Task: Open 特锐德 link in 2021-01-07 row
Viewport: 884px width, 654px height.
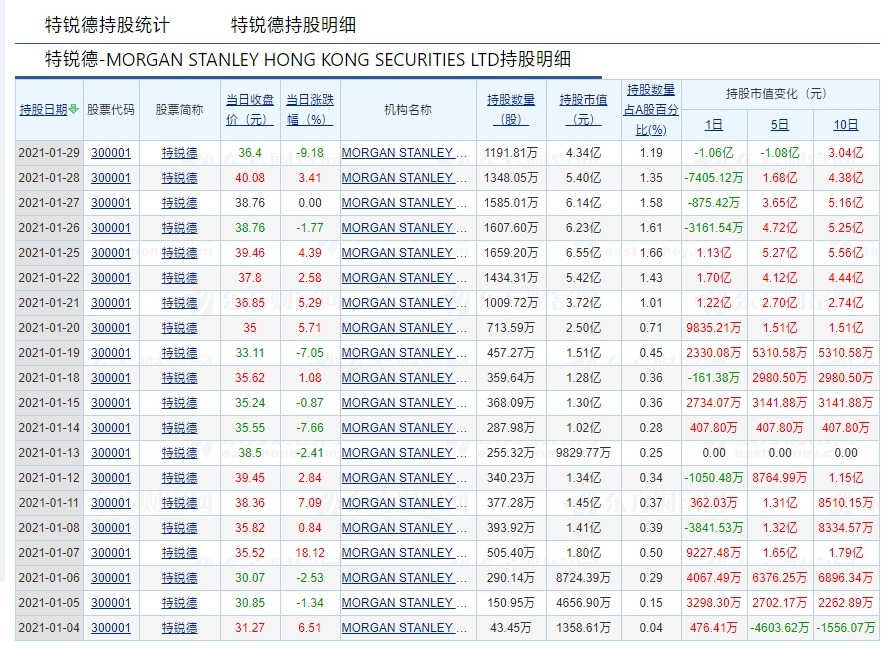Action: (x=179, y=553)
